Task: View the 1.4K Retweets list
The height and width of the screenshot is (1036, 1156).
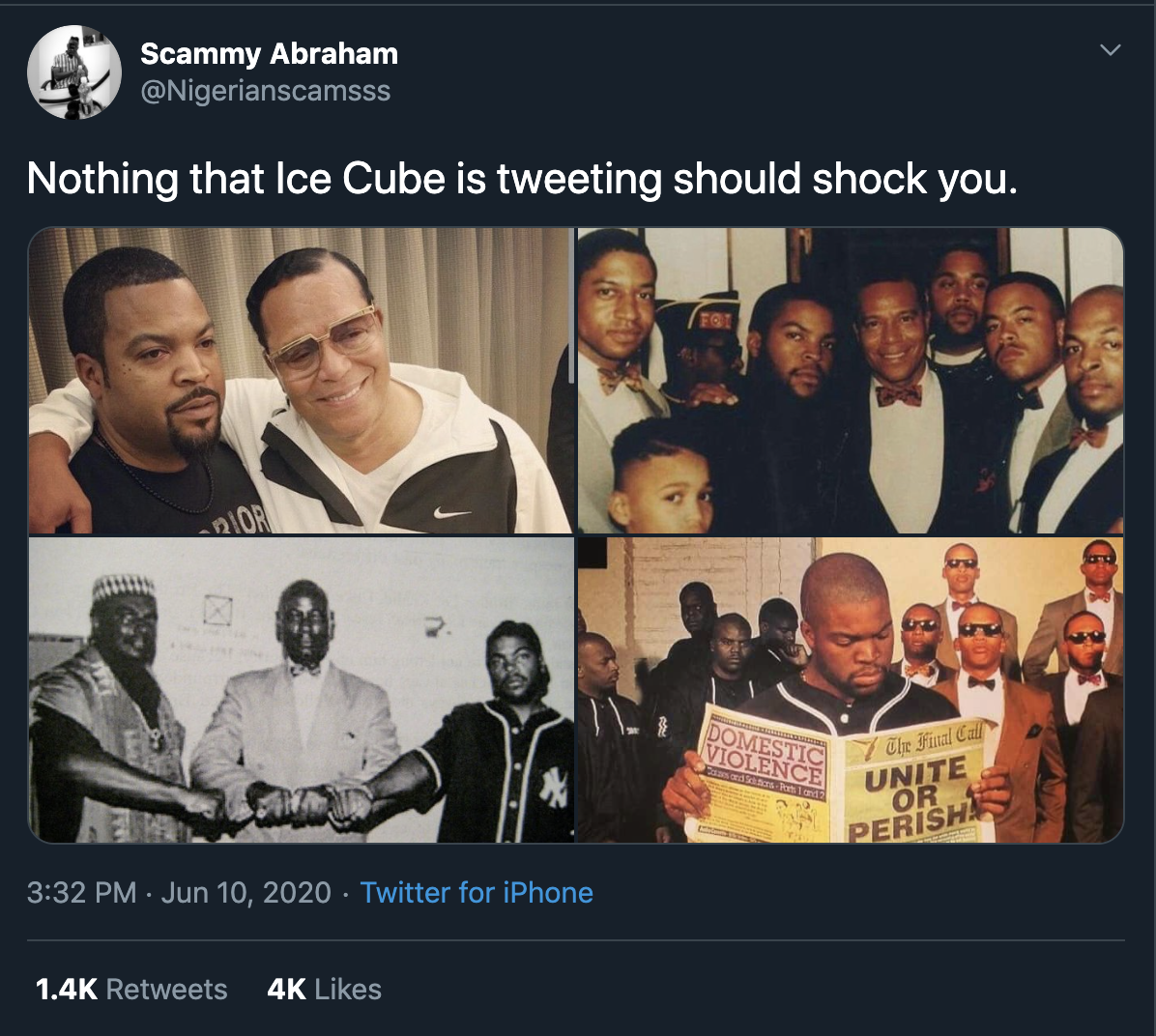Action: point(131,989)
